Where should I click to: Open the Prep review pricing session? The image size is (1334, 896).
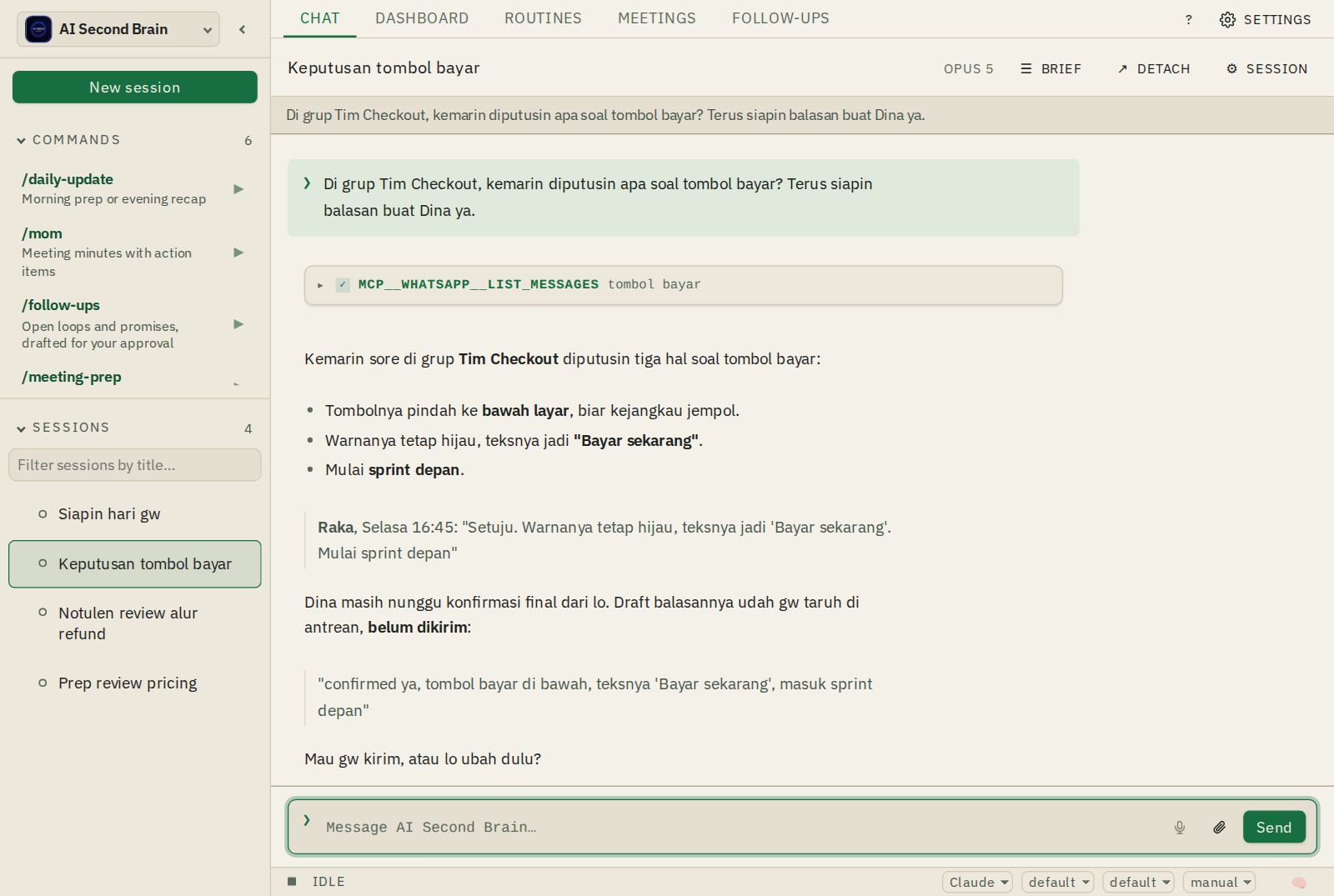click(x=135, y=683)
